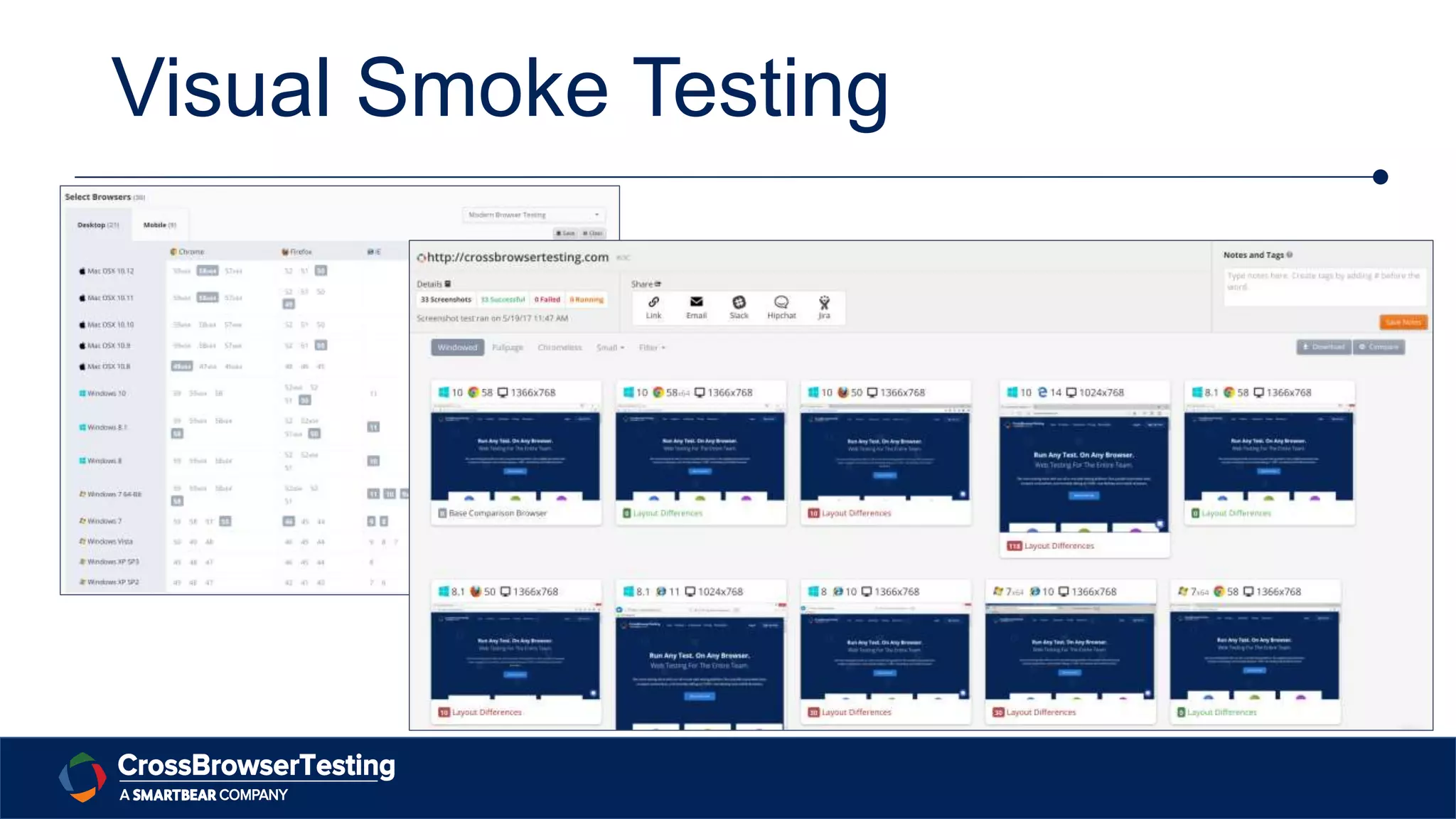Click the Link share icon

pos(653,302)
